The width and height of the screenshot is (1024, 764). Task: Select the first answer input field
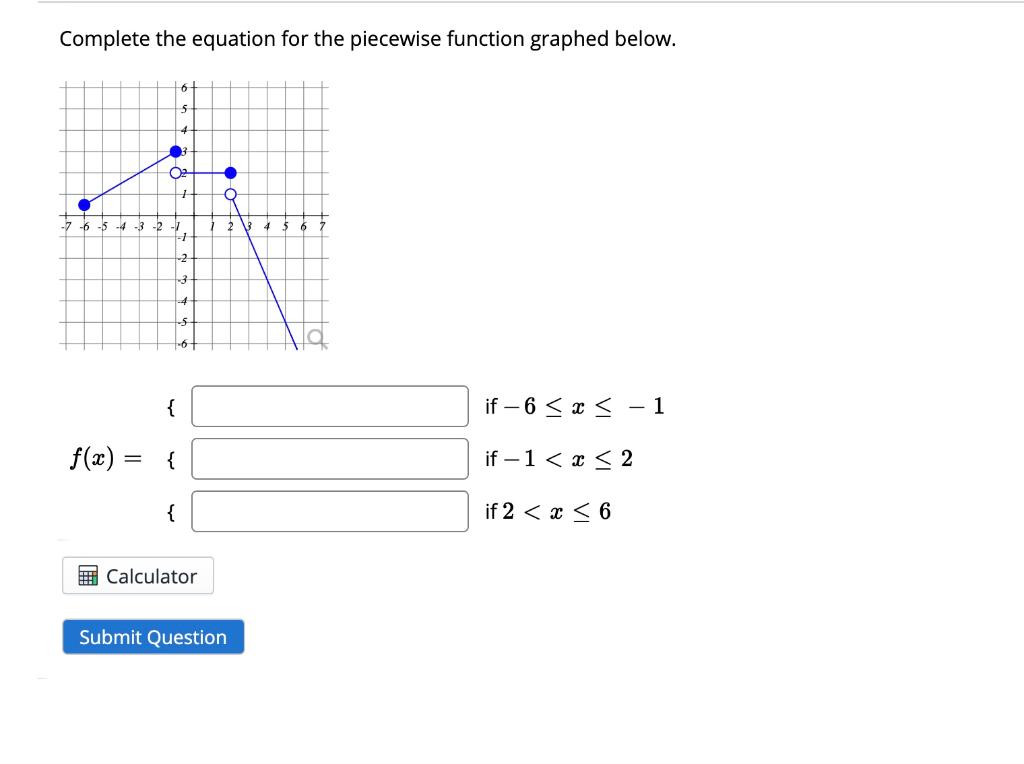click(328, 405)
